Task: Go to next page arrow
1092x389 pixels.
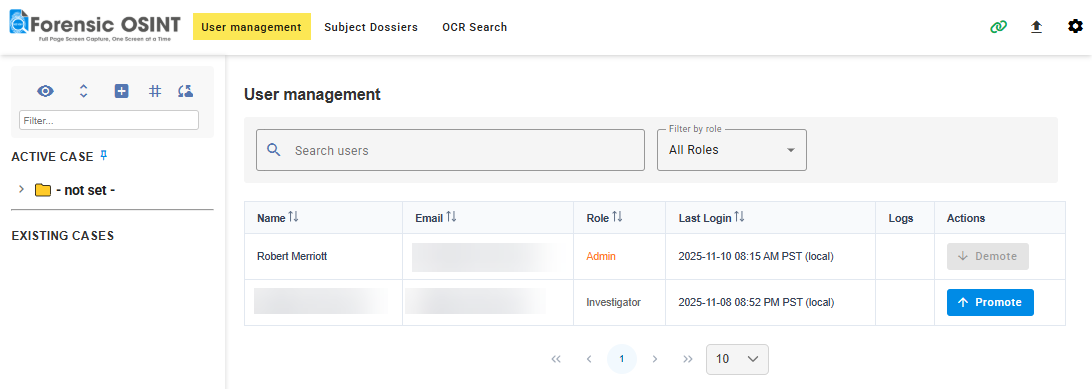Action: [x=655, y=359]
